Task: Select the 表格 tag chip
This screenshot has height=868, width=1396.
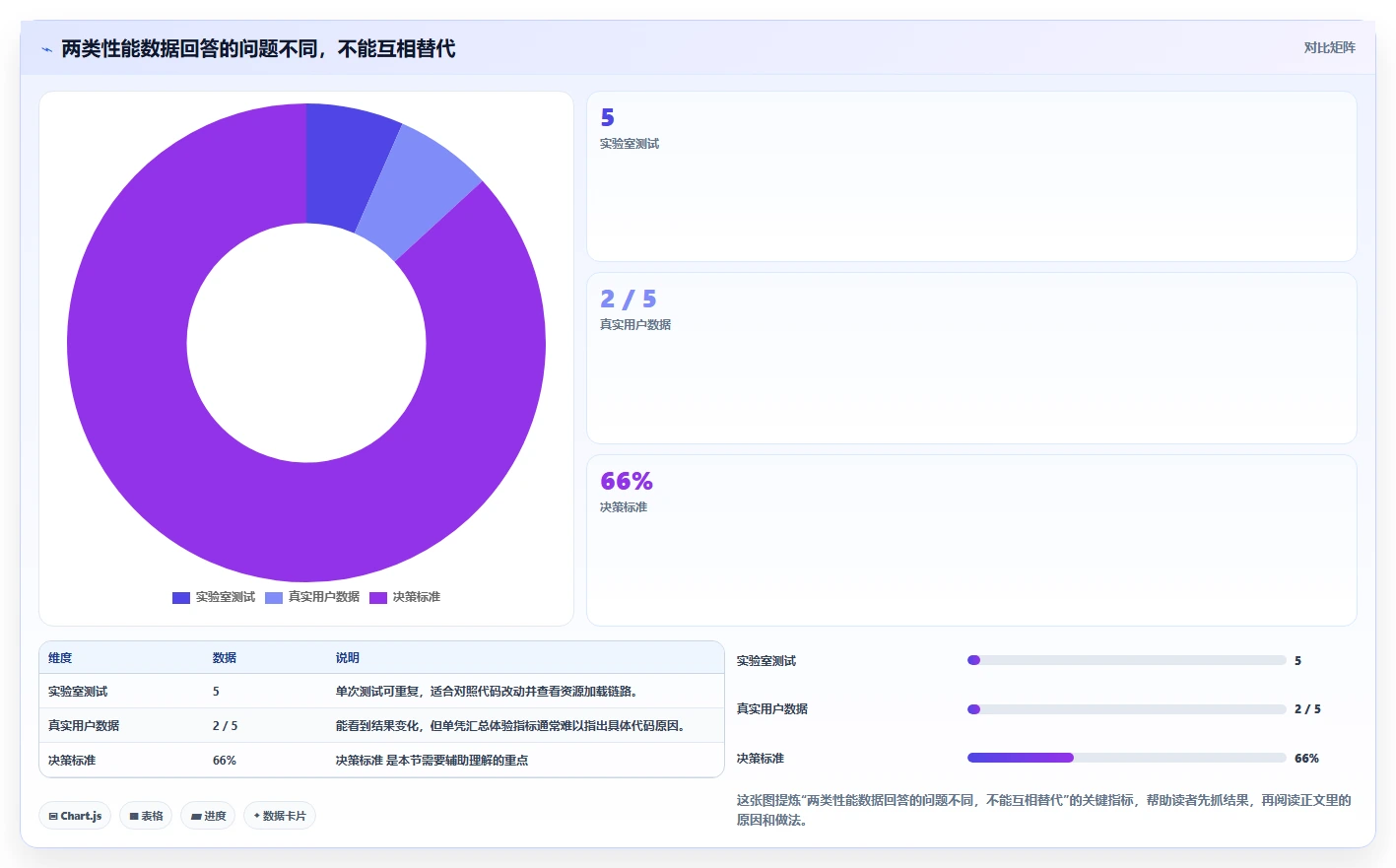Action: [146, 816]
